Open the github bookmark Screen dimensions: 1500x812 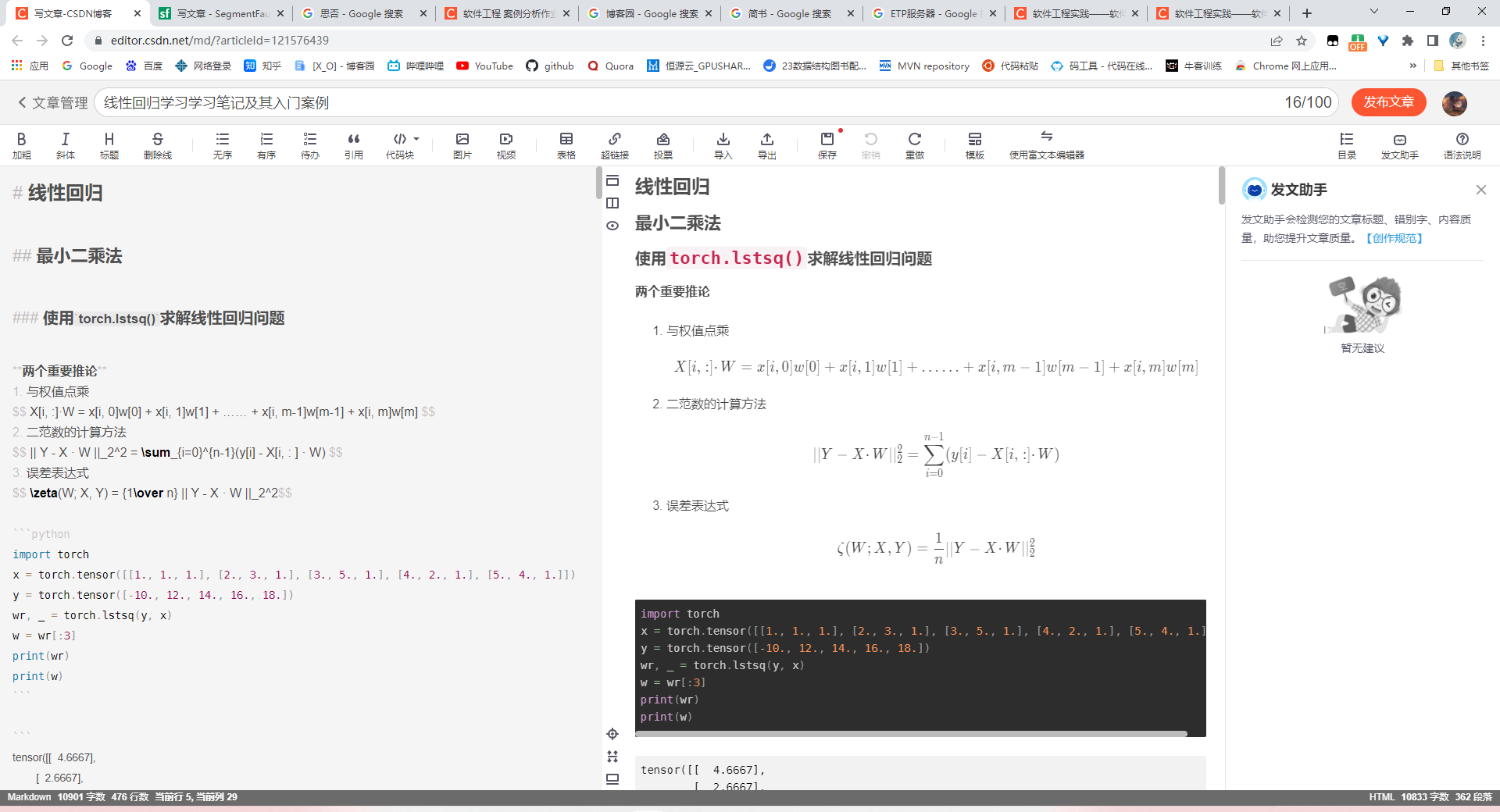550,66
